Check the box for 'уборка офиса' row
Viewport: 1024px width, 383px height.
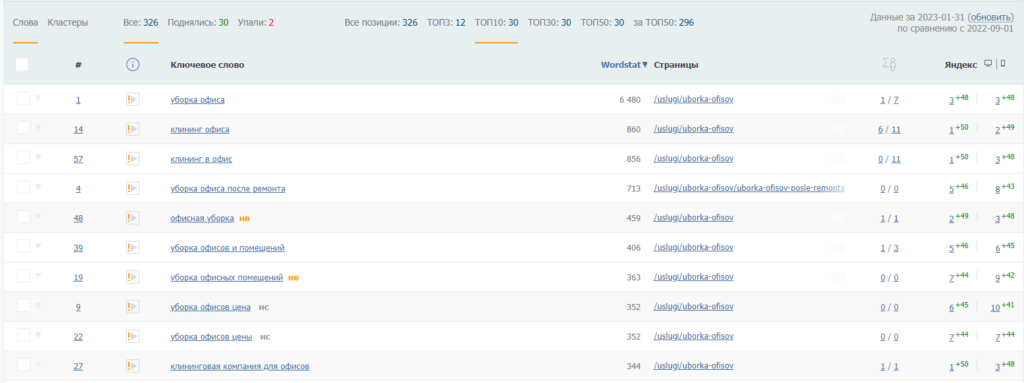coord(24,99)
